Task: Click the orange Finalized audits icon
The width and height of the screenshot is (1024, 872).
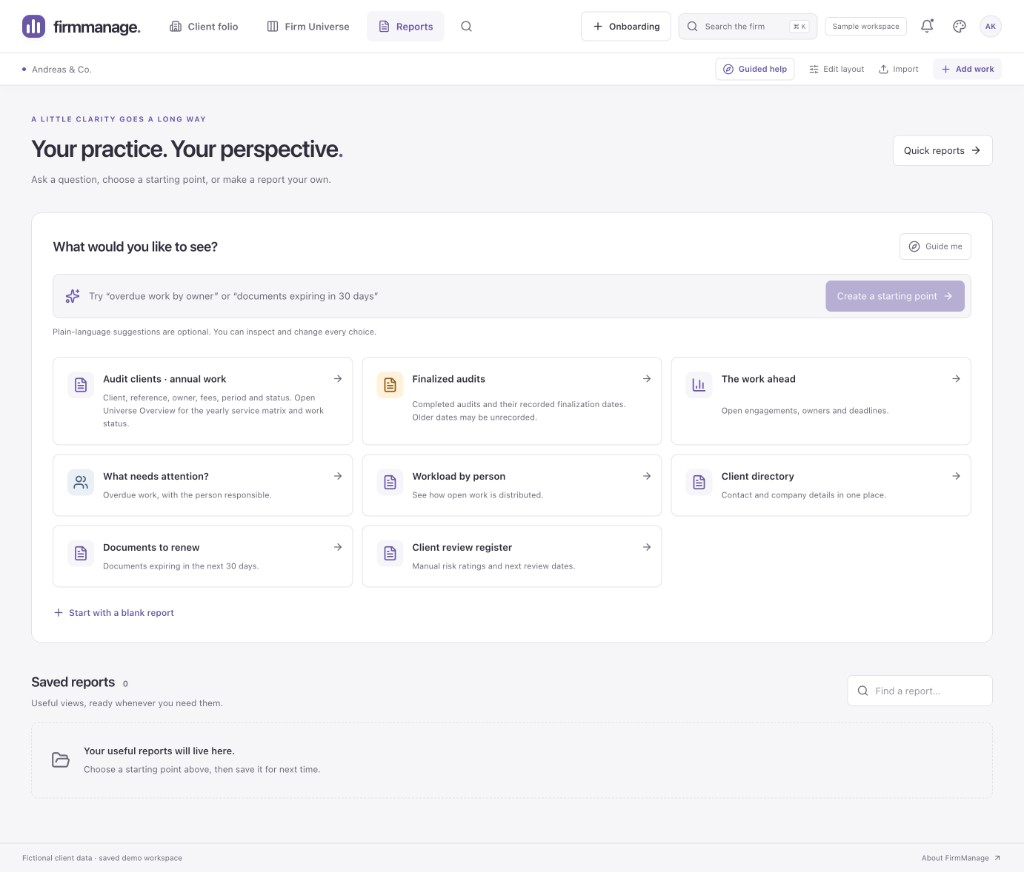Action: 390,385
